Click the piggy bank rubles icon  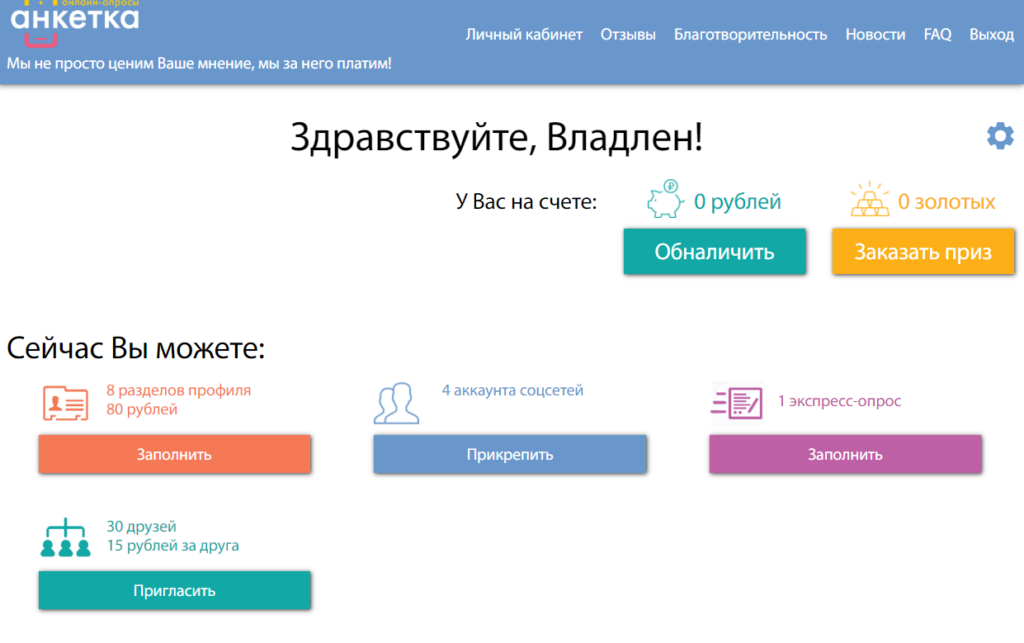click(x=664, y=200)
